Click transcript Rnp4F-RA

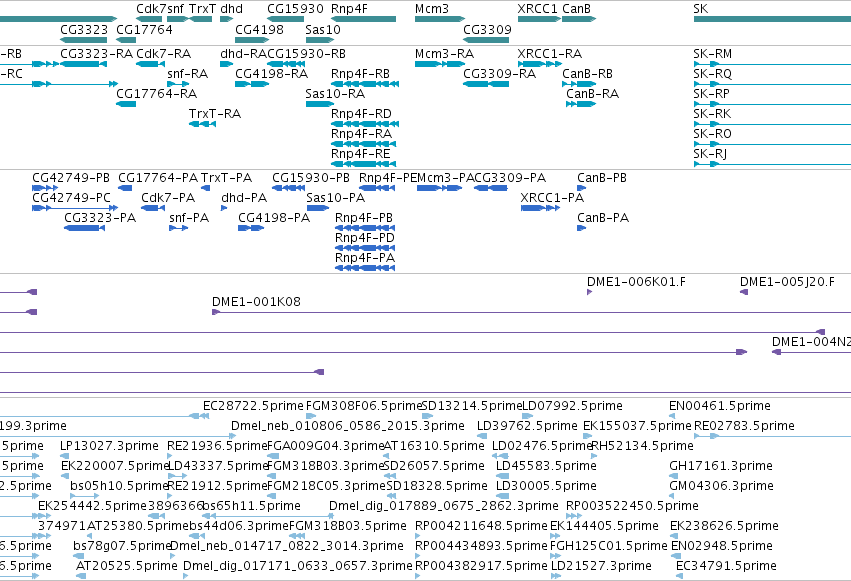coord(364,144)
